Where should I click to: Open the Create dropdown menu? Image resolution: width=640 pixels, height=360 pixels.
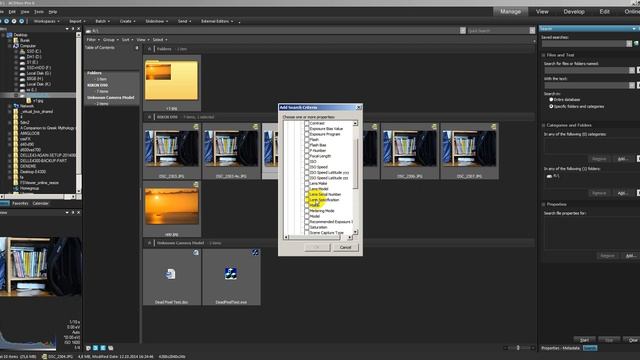tap(127, 21)
